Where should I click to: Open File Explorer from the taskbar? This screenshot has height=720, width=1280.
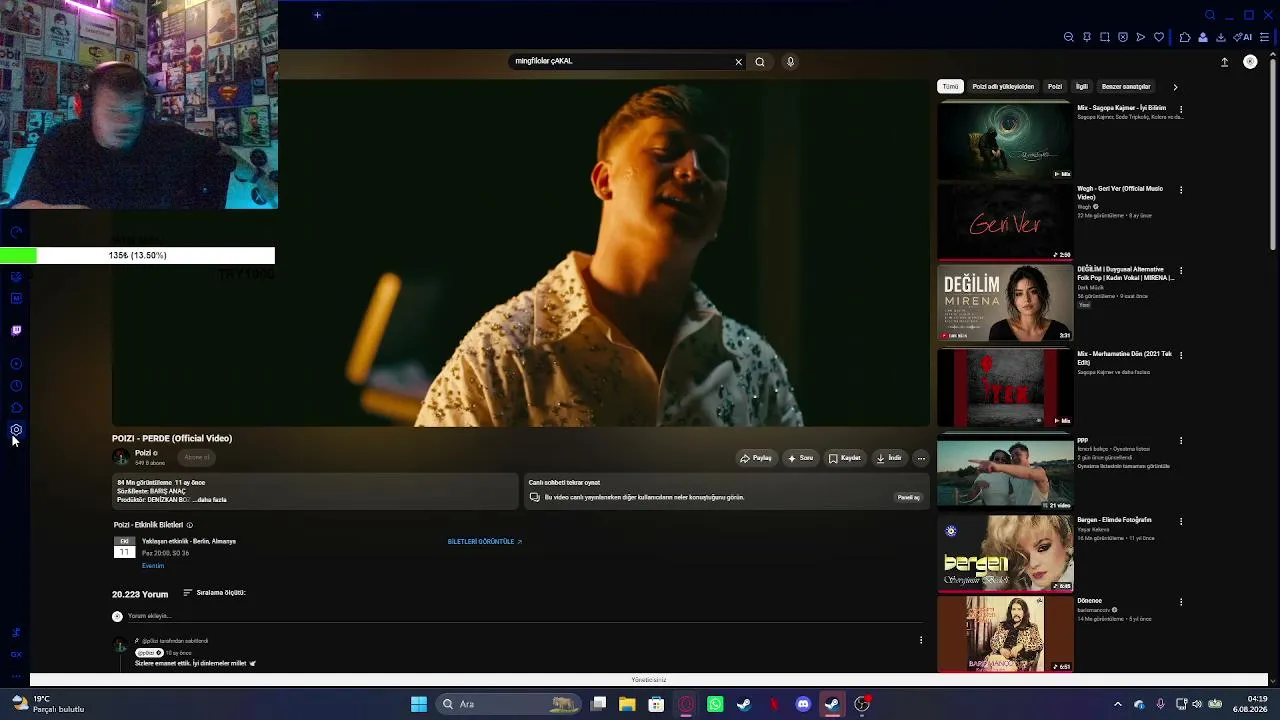tap(627, 704)
